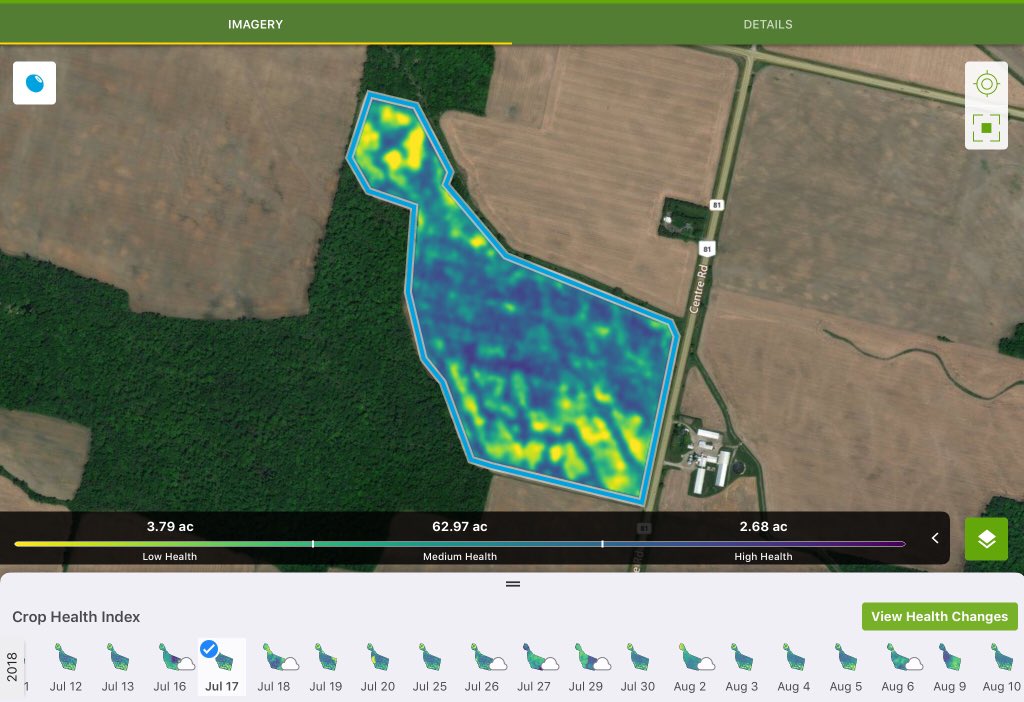The height and width of the screenshot is (702, 1024).
Task: Select the Jul 18 cloudy imagery thumbnail
Action: (x=274, y=667)
